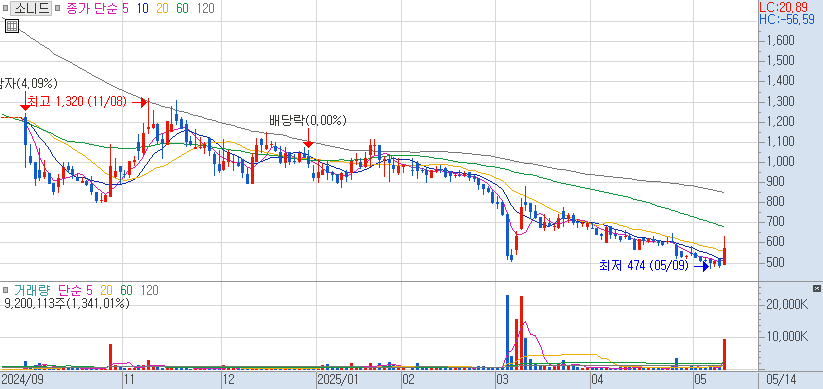Click the gray square before 종가 단순

point(57,8)
